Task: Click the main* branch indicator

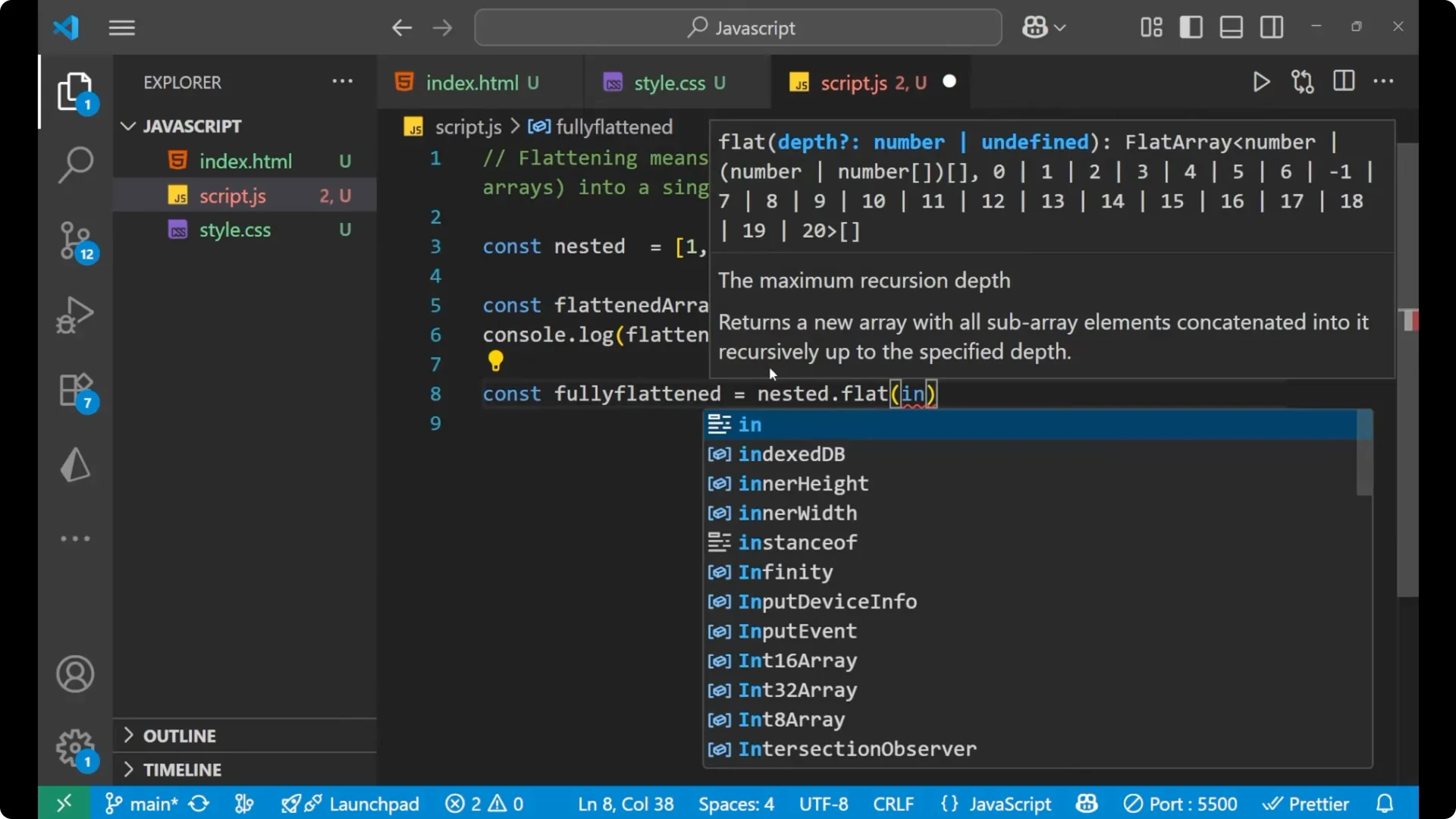Action: 152,803
